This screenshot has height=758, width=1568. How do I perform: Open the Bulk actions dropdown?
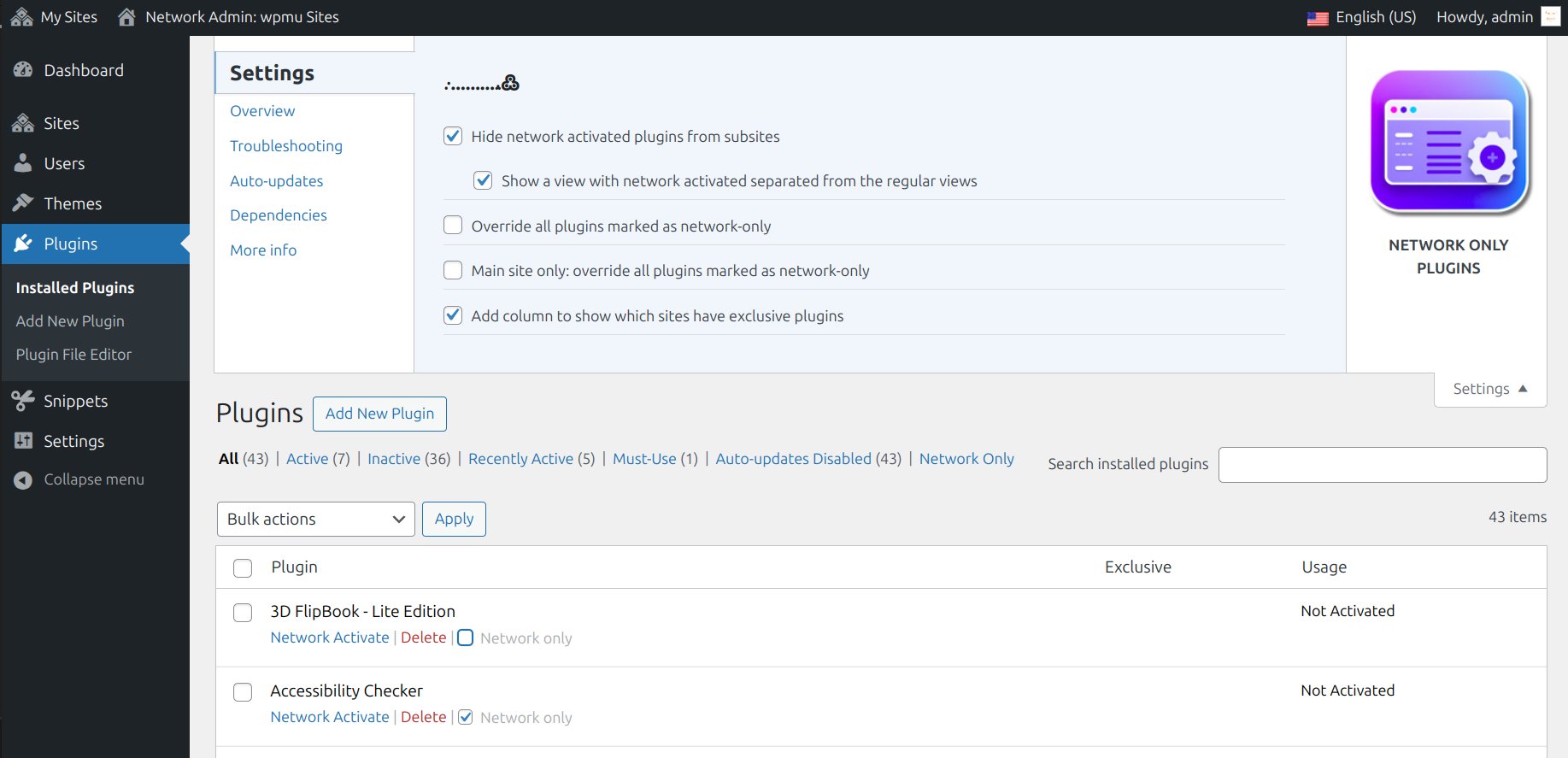point(316,520)
